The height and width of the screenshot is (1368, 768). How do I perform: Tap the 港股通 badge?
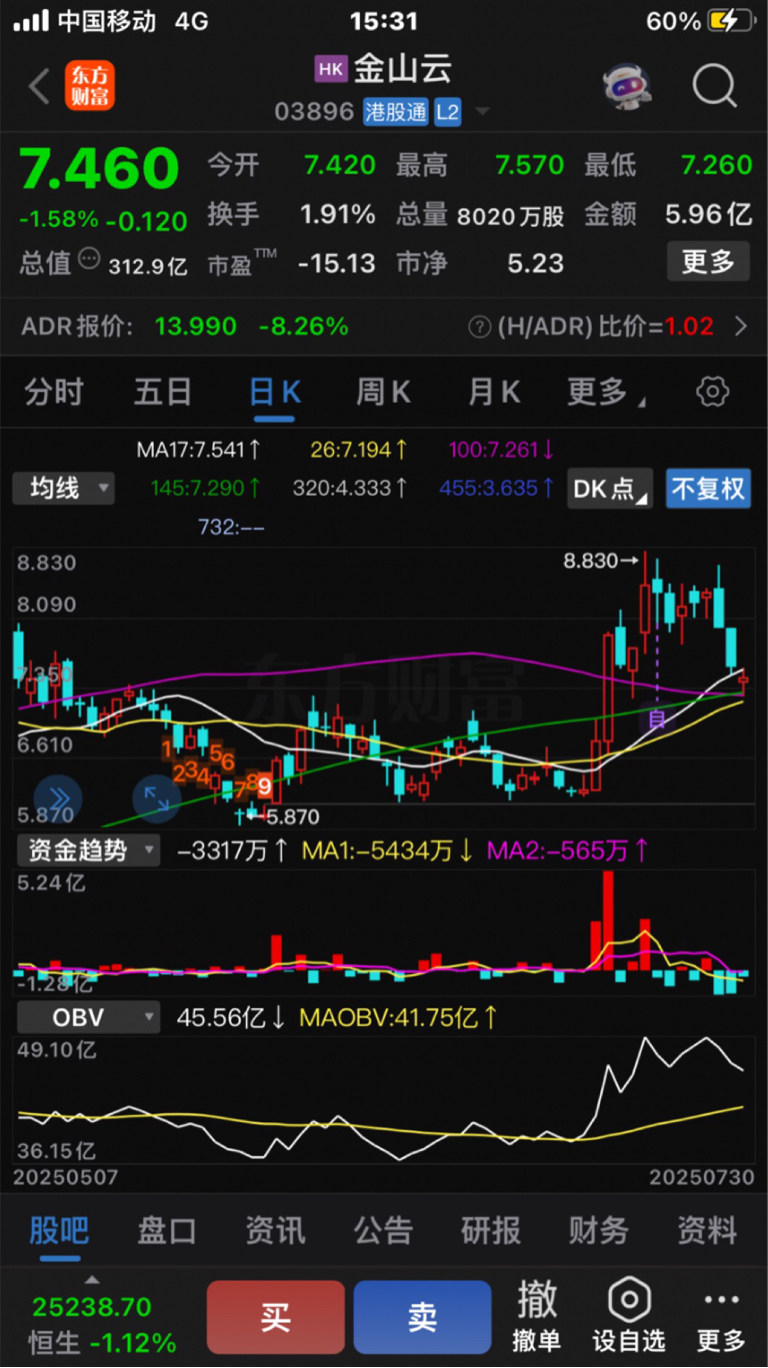[395, 112]
